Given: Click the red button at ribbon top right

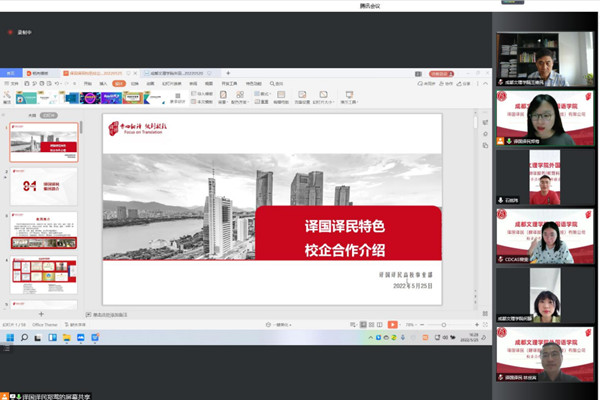Looking at the screenshot, I should coord(438,73).
